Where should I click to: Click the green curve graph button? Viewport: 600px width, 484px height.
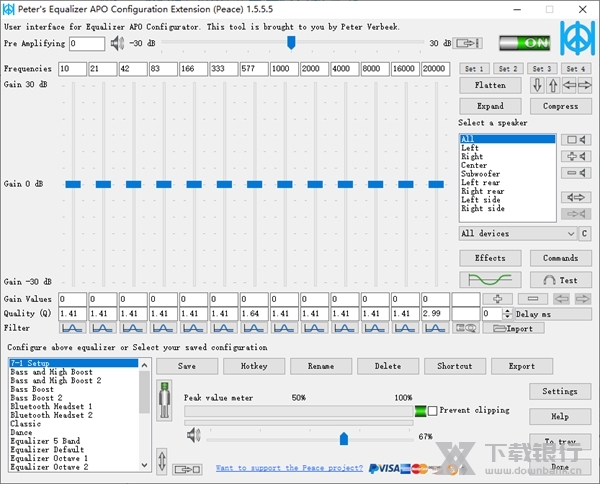click(490, 280)
